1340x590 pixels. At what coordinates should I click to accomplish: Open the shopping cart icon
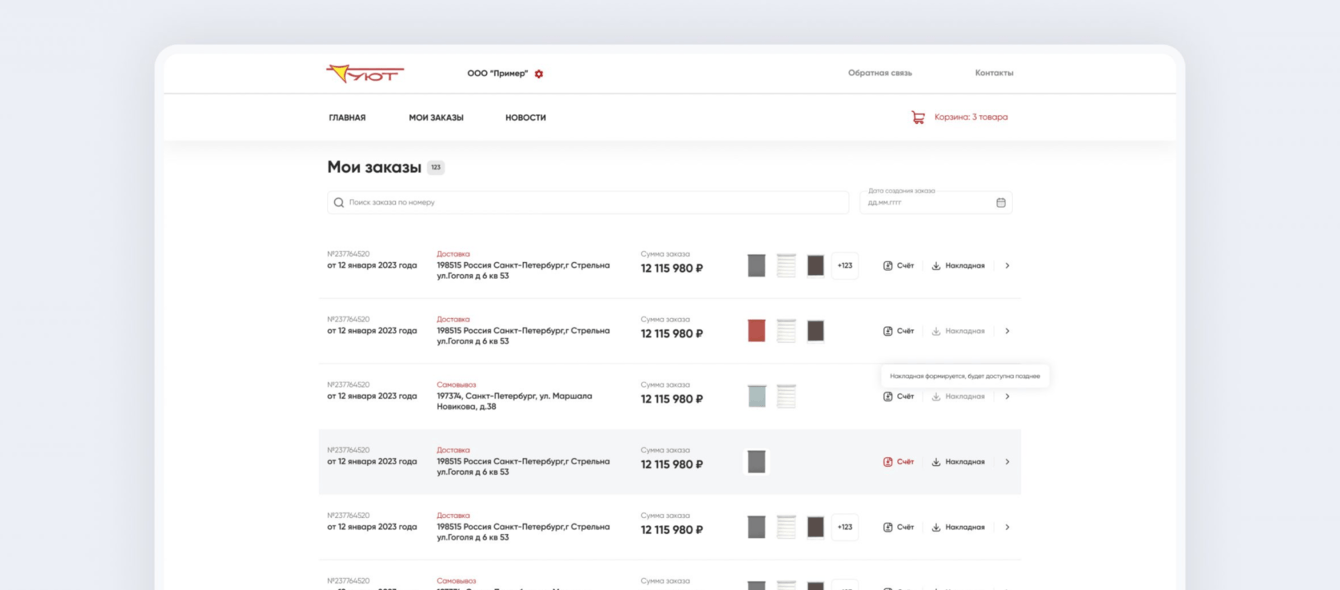point(918,117)
